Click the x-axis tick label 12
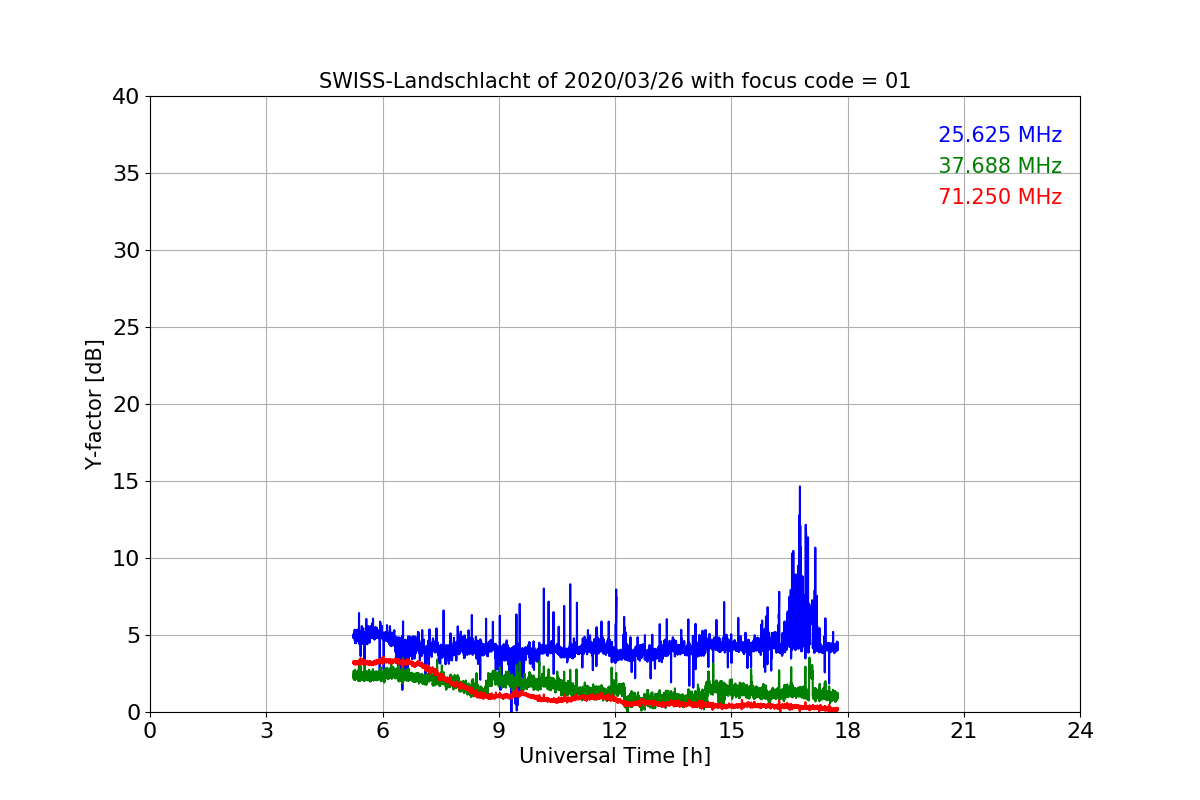1200x800 pixels. (x=615, y=731)
